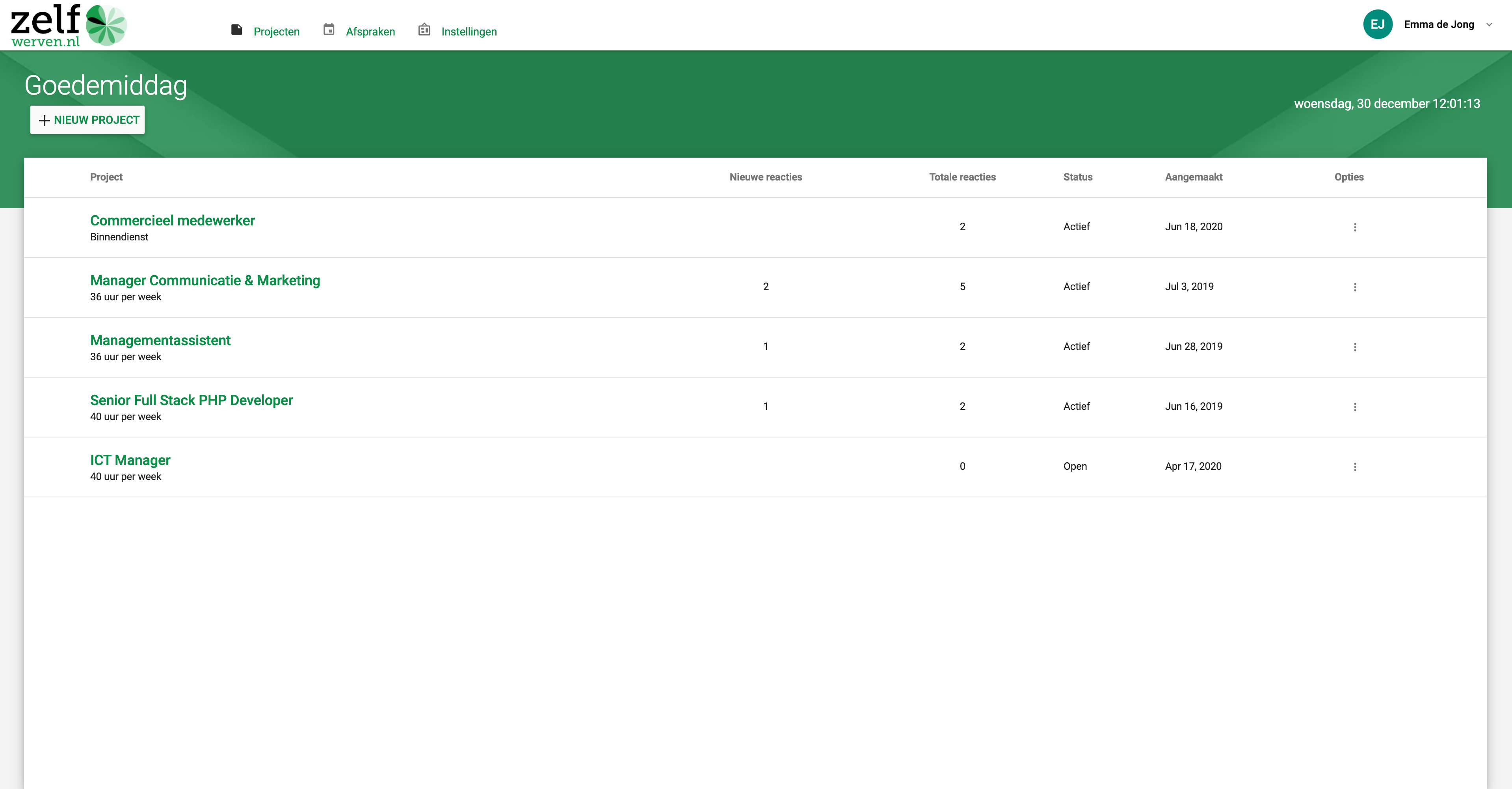Open the Emma de Jong account menu

[x=1439, y=25]
